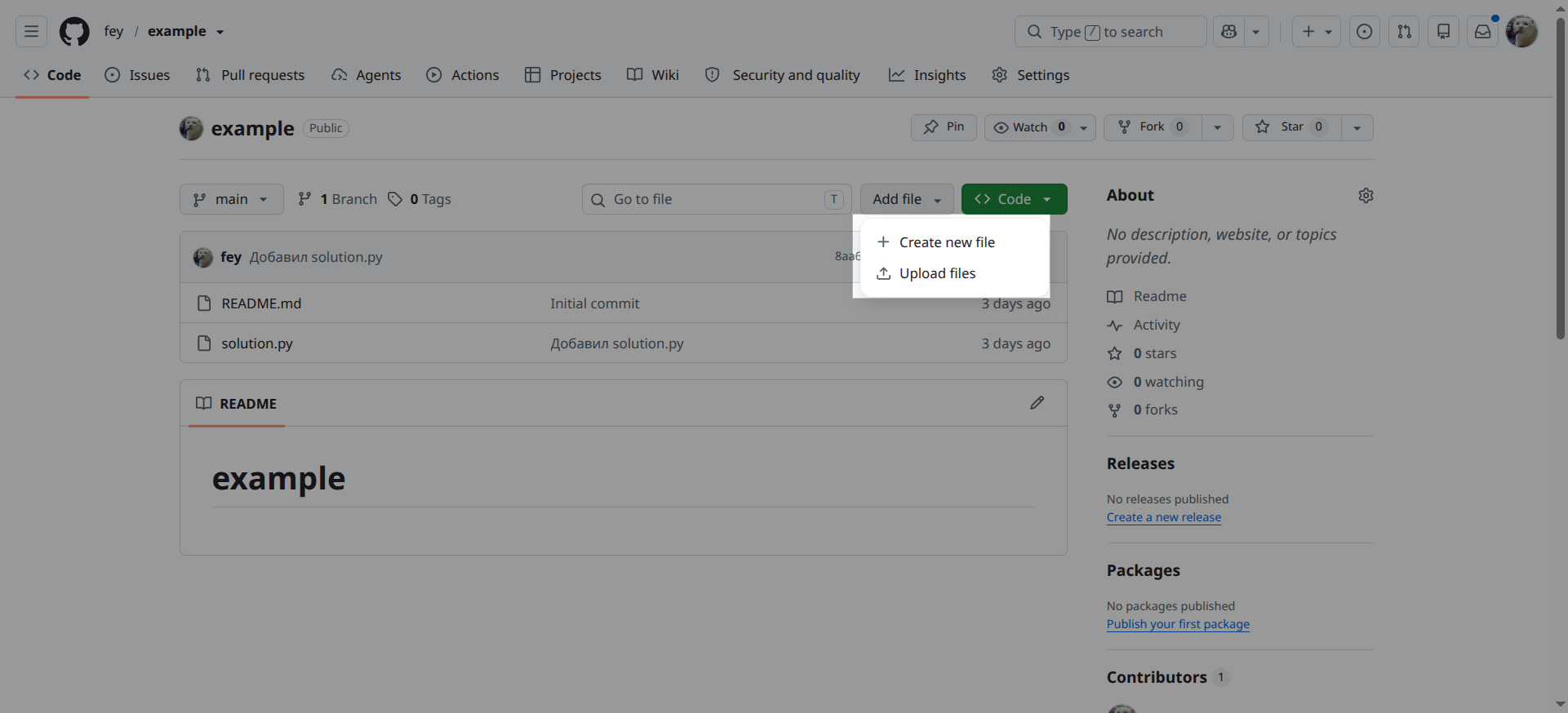Open fey's profile from latest commit
This screenshot has width=1568, height=713.
coord(231,257)
